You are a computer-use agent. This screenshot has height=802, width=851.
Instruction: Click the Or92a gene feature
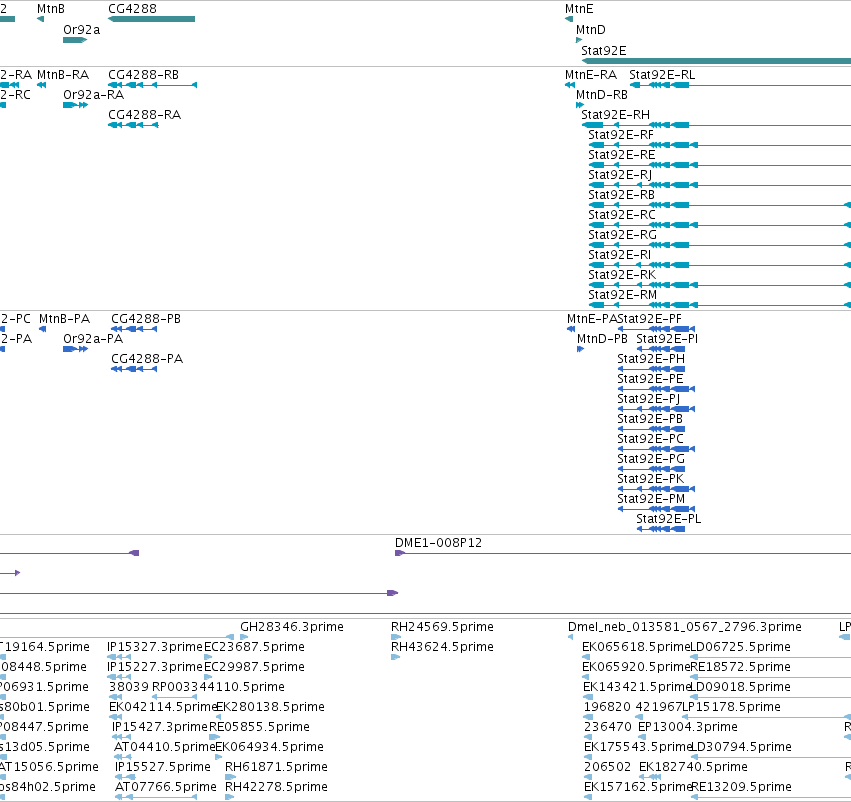coord(75,40)
